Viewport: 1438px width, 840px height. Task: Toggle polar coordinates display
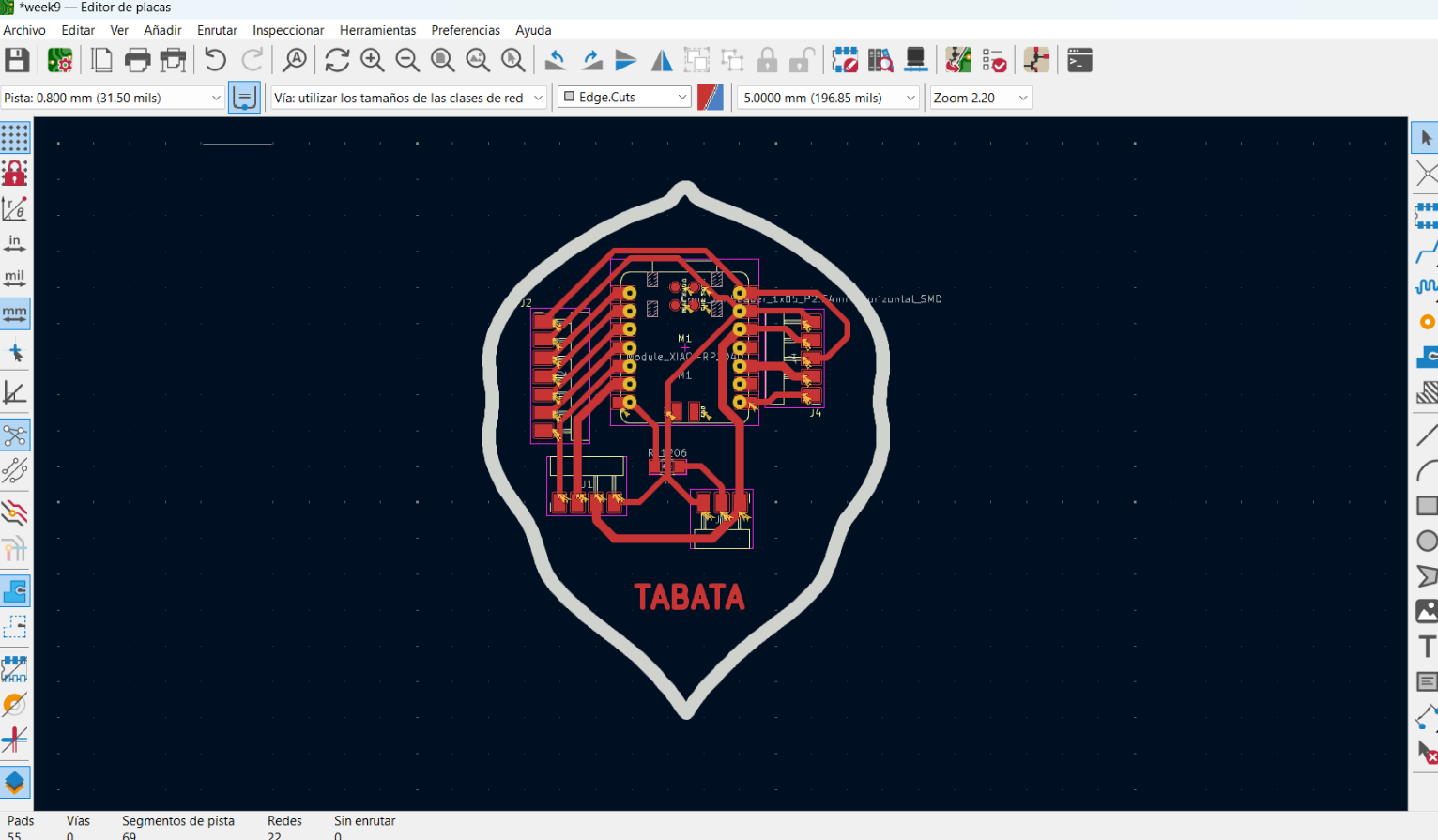click(x=15, y=208)
